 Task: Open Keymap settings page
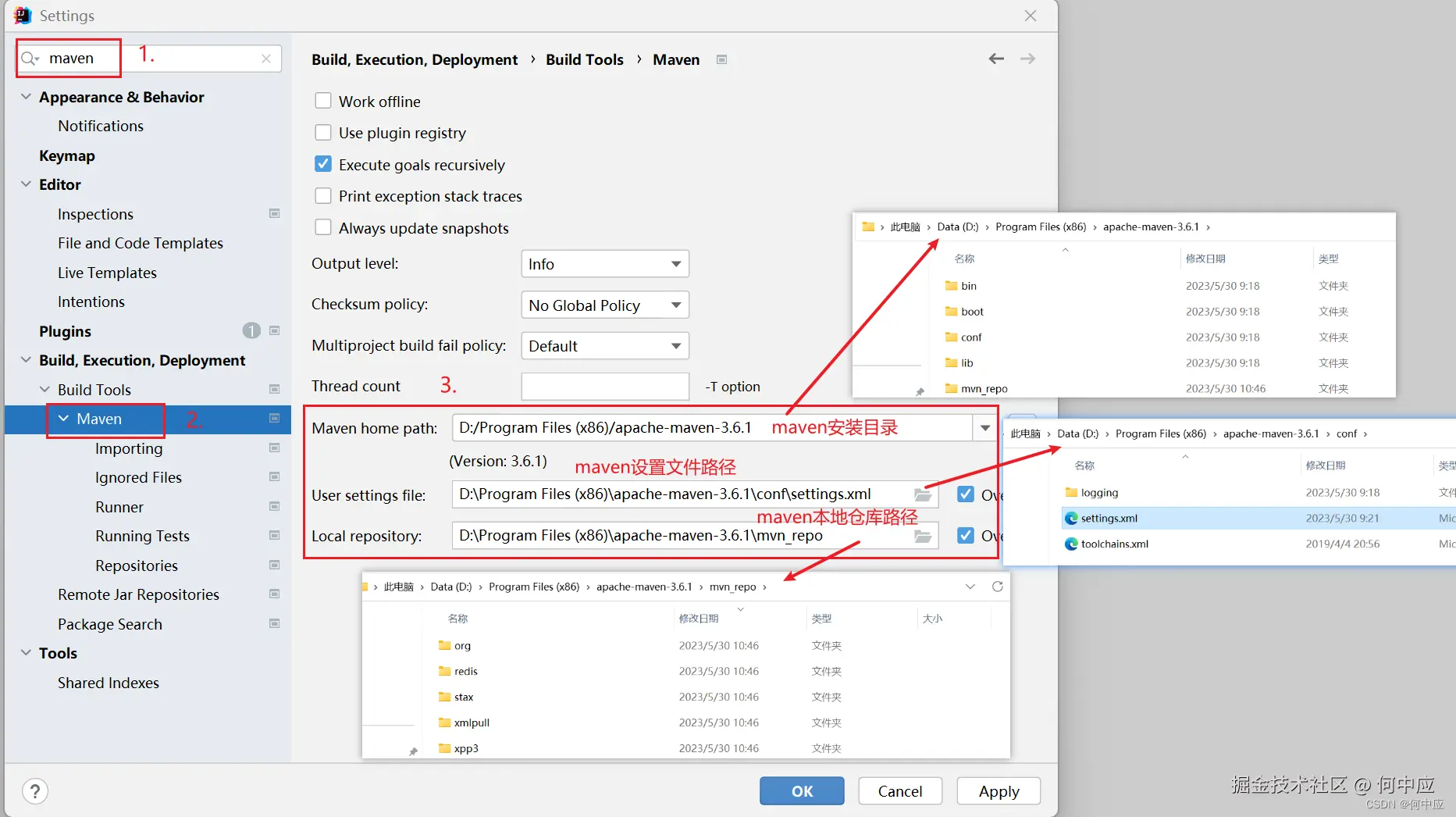click(67, 155)
